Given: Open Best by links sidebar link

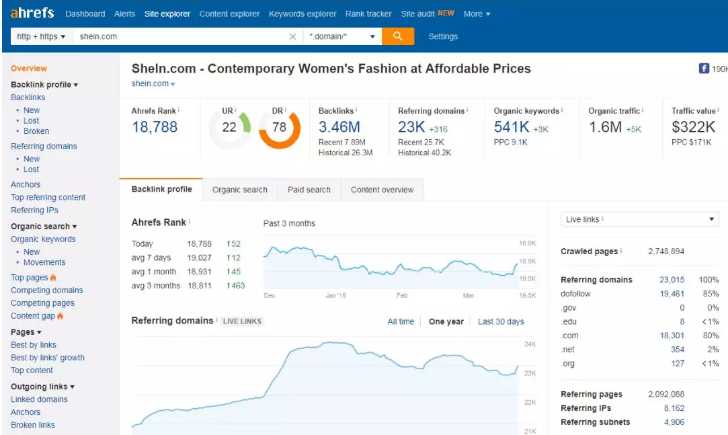Looking at the screenshot, I should pyautogui.click(x=33, y=344).
